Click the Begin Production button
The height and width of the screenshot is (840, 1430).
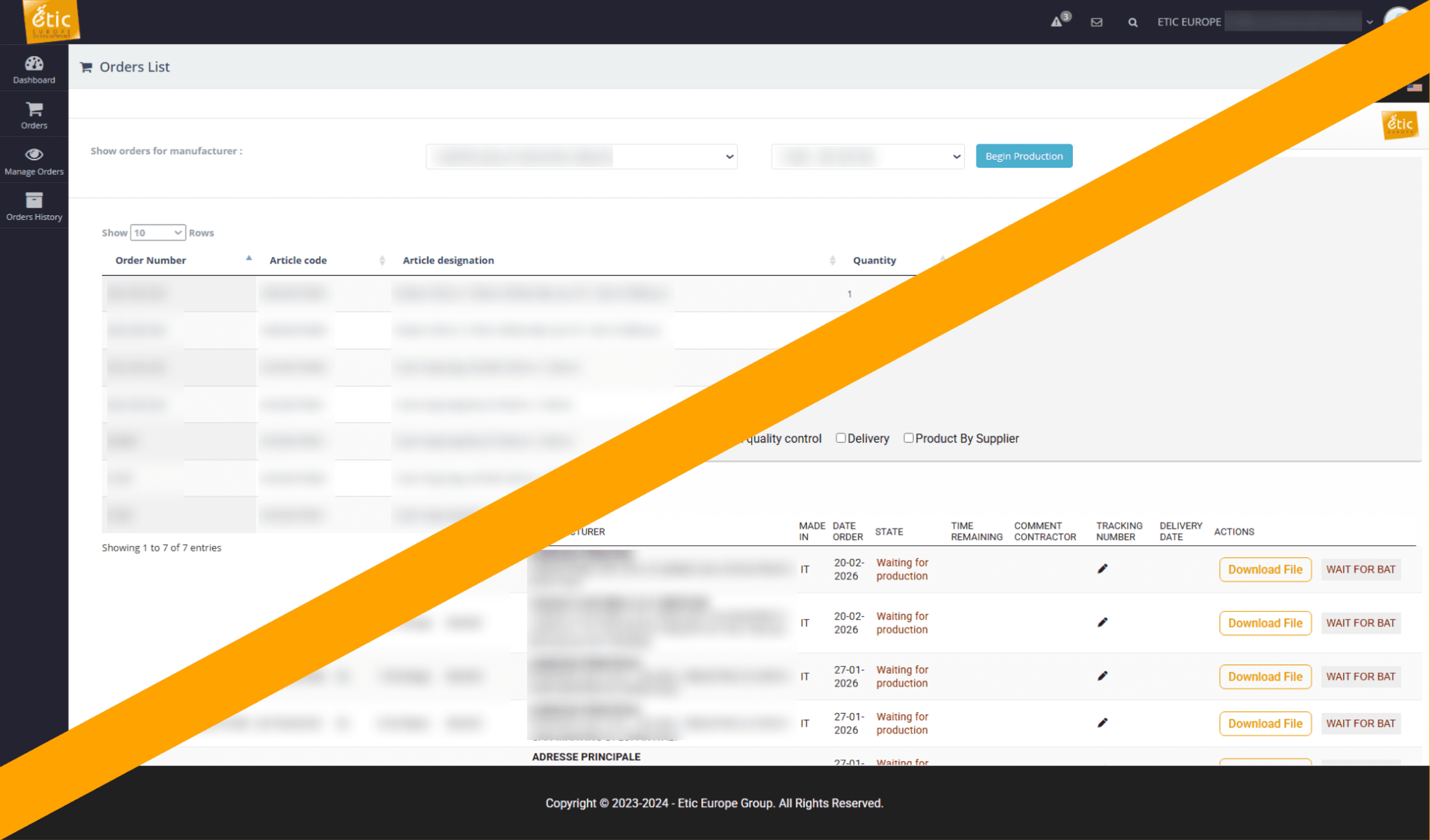pos(1024,156)
